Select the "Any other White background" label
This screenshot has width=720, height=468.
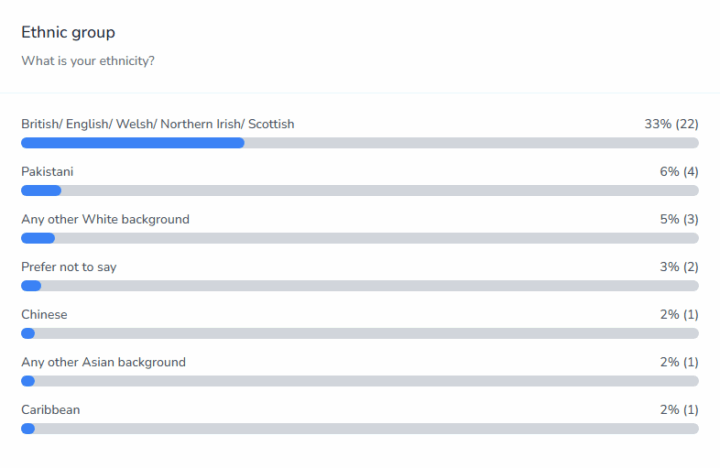(x=105, y=219)
